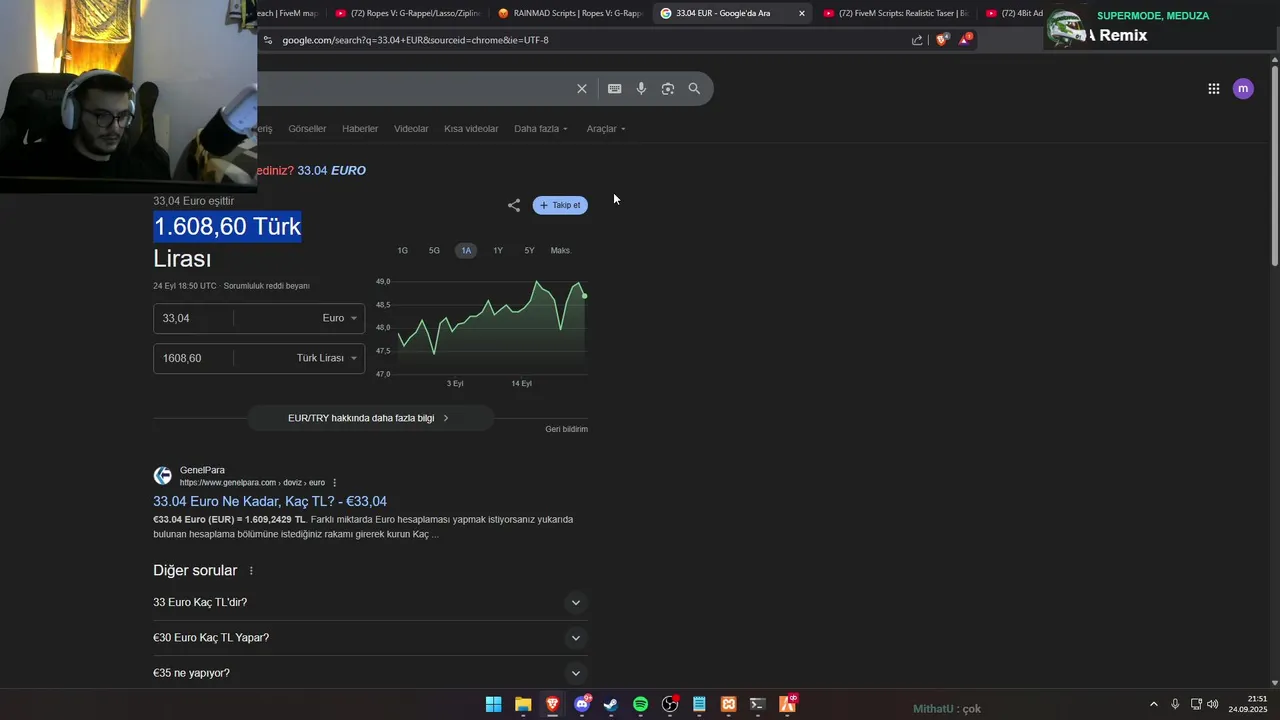Open the Euro currency dropdown
Screen dimensions: 1280x720
coord(340,318)
